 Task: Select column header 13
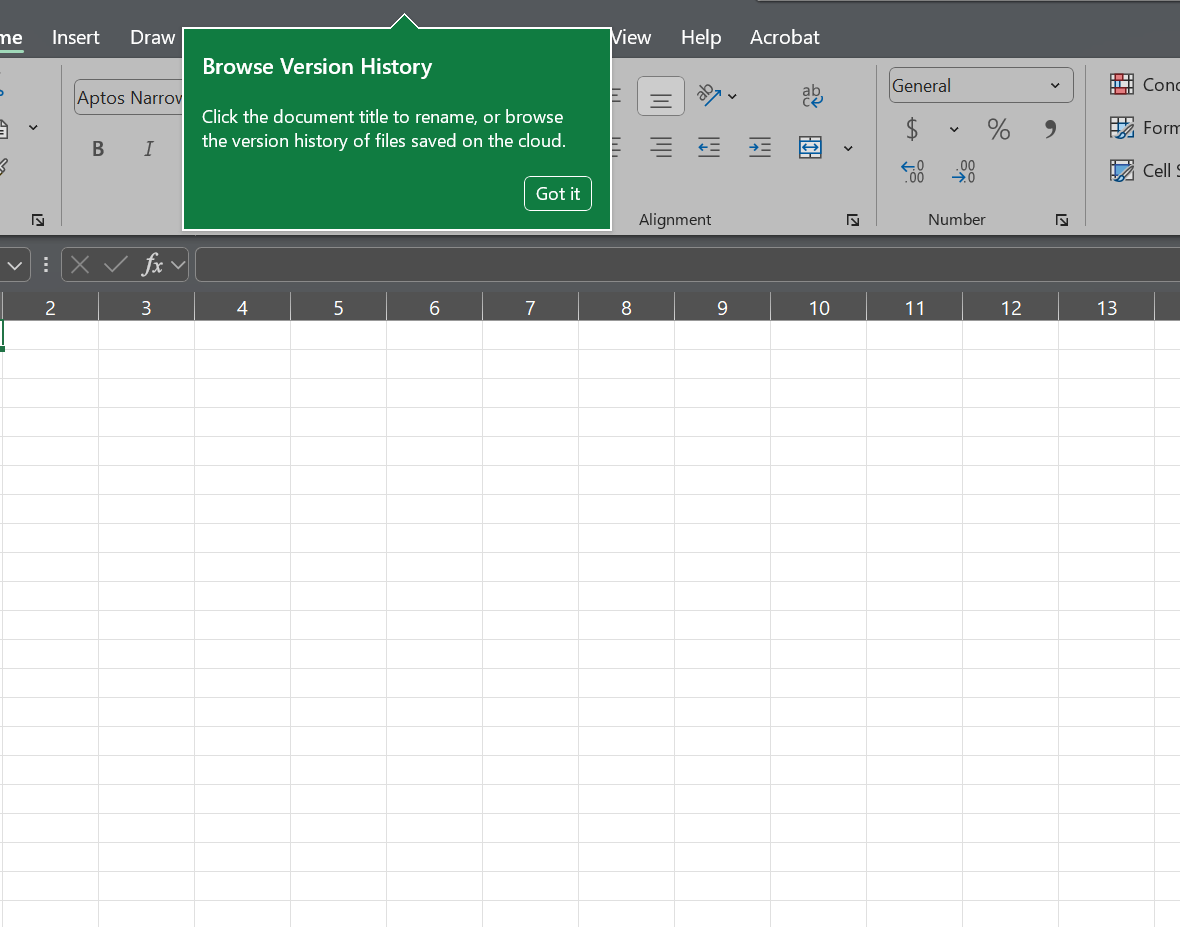(x=1106, y=307)
